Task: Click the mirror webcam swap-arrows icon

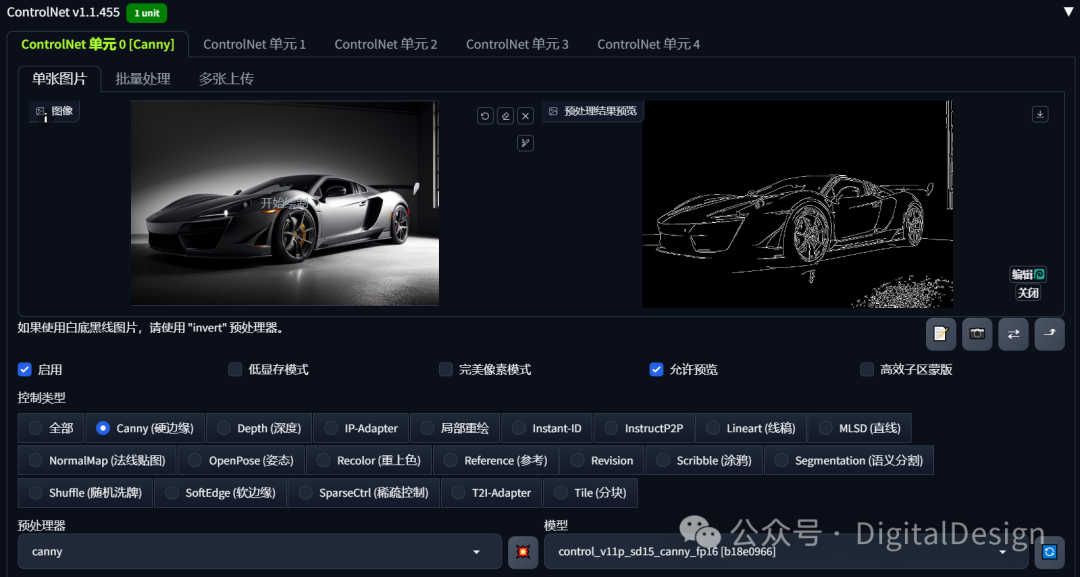Action: pos(1012,334)
